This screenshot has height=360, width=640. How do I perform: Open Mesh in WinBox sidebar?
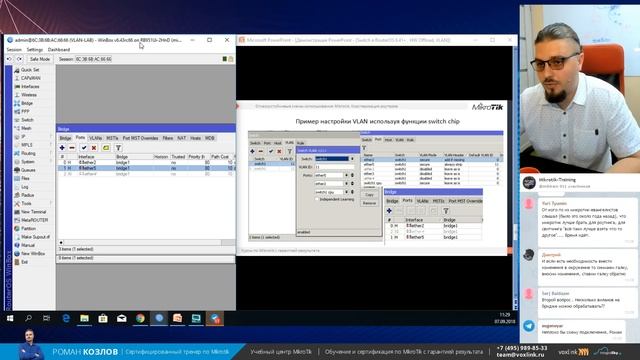(x=26, y=128)
